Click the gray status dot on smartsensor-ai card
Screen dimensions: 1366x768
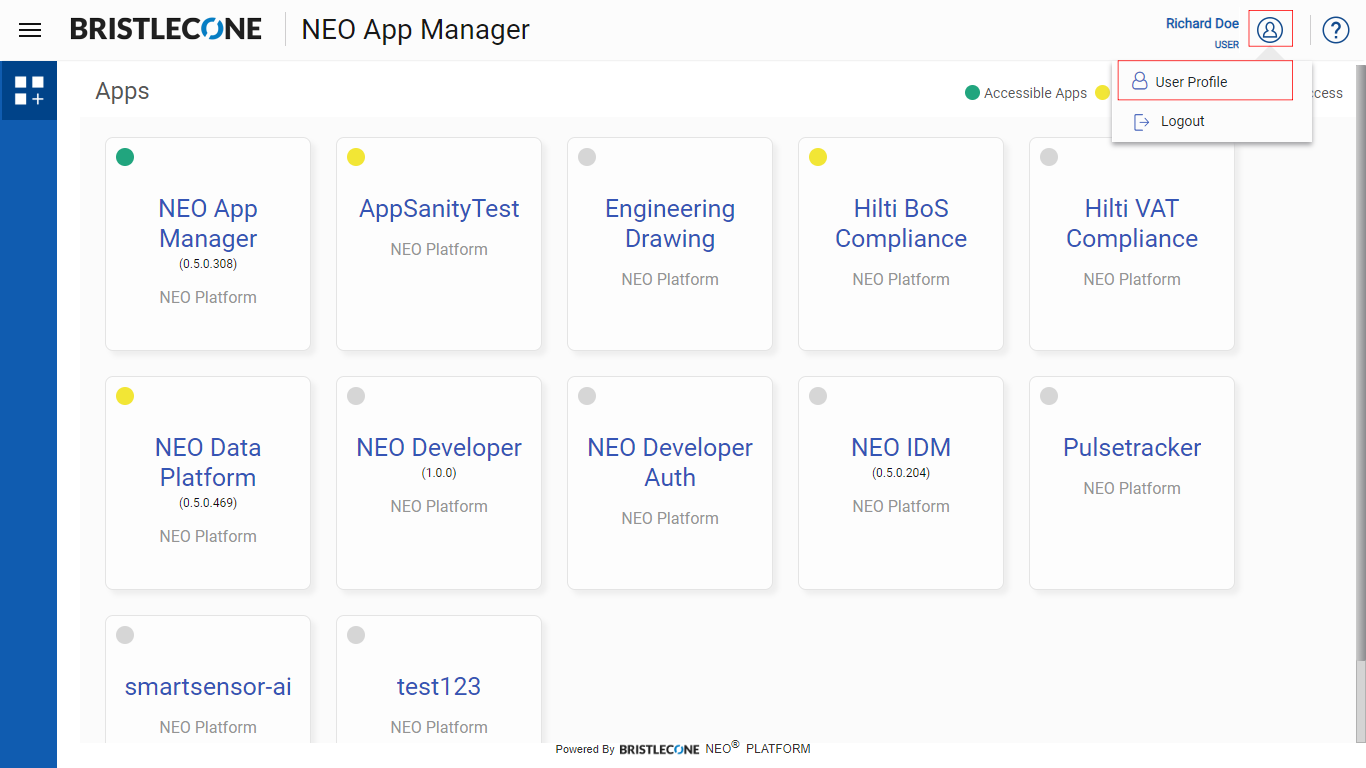125,635
